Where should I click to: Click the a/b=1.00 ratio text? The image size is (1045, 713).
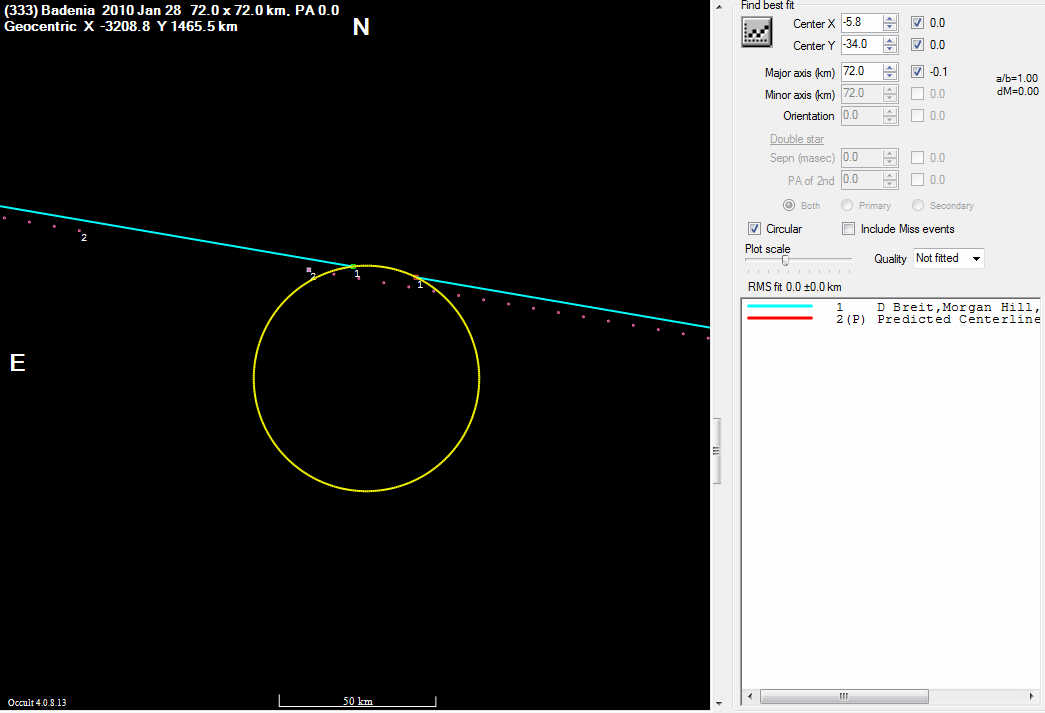(1016, 78)
